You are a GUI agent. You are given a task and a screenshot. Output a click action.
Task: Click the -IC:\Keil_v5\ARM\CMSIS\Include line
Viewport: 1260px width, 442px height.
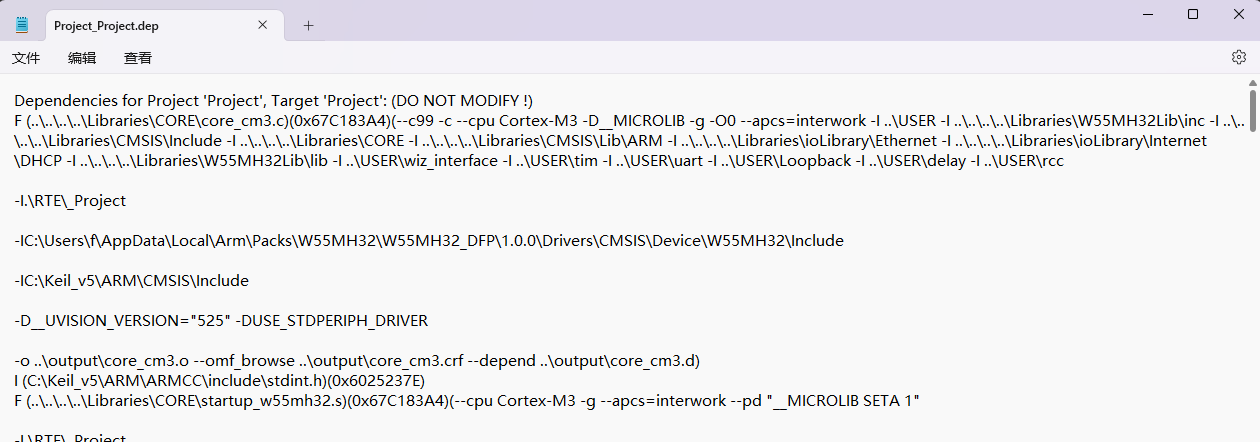(x=131, y=281)
